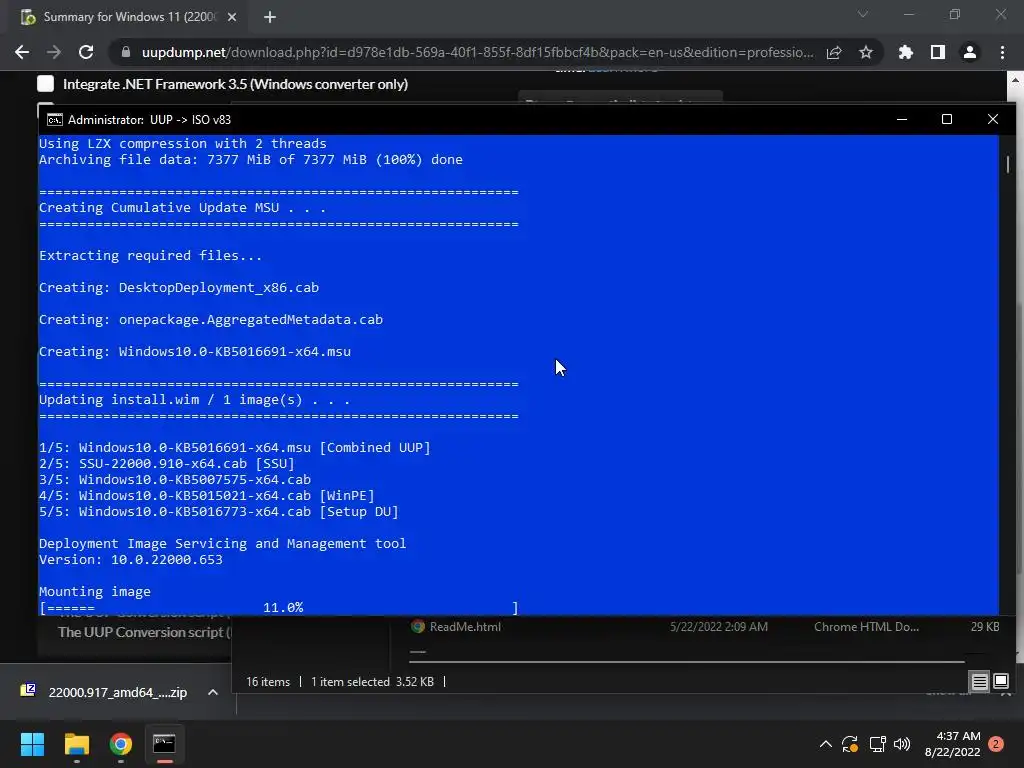Image resolution: width=1024 pixels, height=768 pixels.
Task: Click console line Windows10.0-KB5015021-x64.cab [WinPE]
Action: (206, 496)
